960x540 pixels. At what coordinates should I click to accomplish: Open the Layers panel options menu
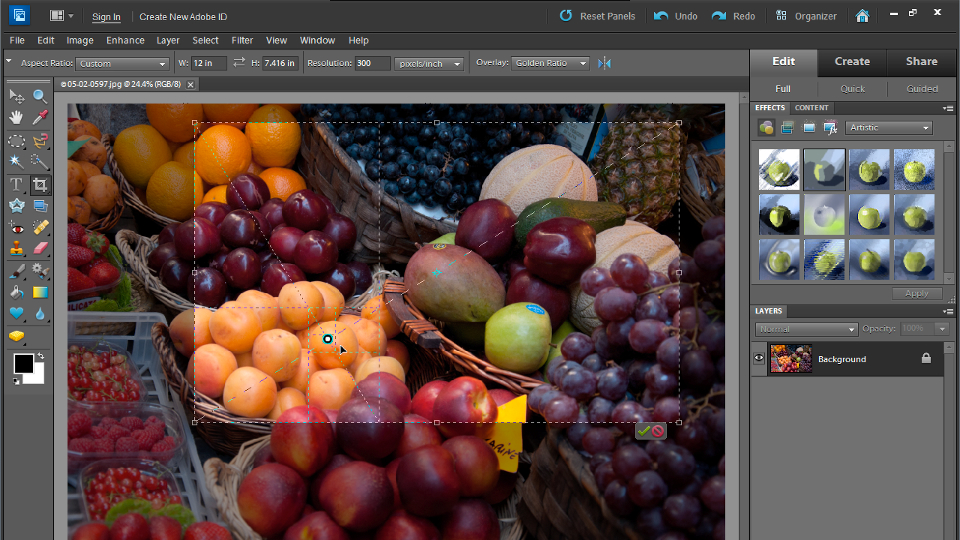948,311
